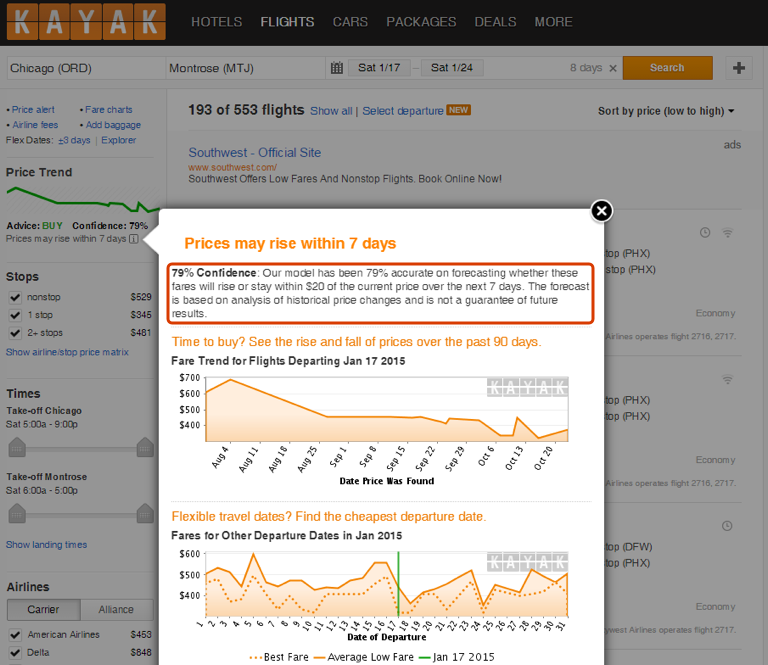This screenshot has height=665, width=768.
Task: Click the KAYAK logo
Action: point(84,22)
